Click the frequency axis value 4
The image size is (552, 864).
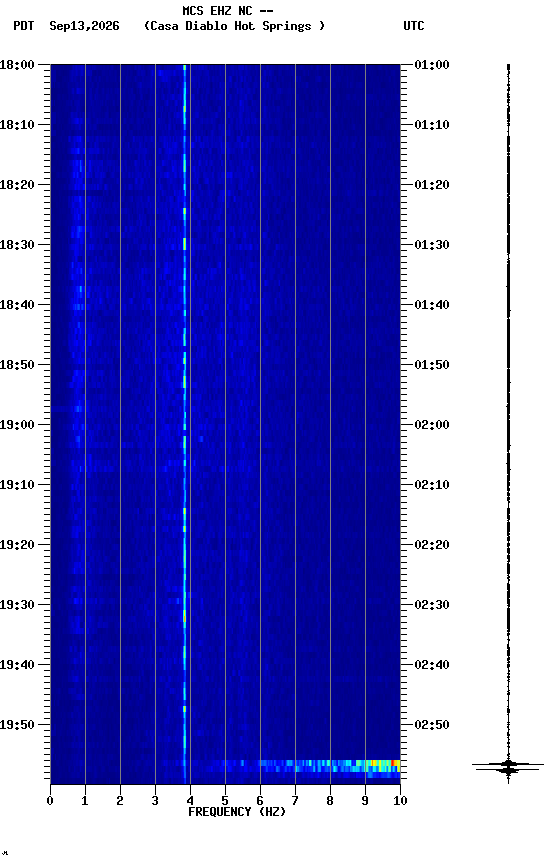[x=190, y=801]
